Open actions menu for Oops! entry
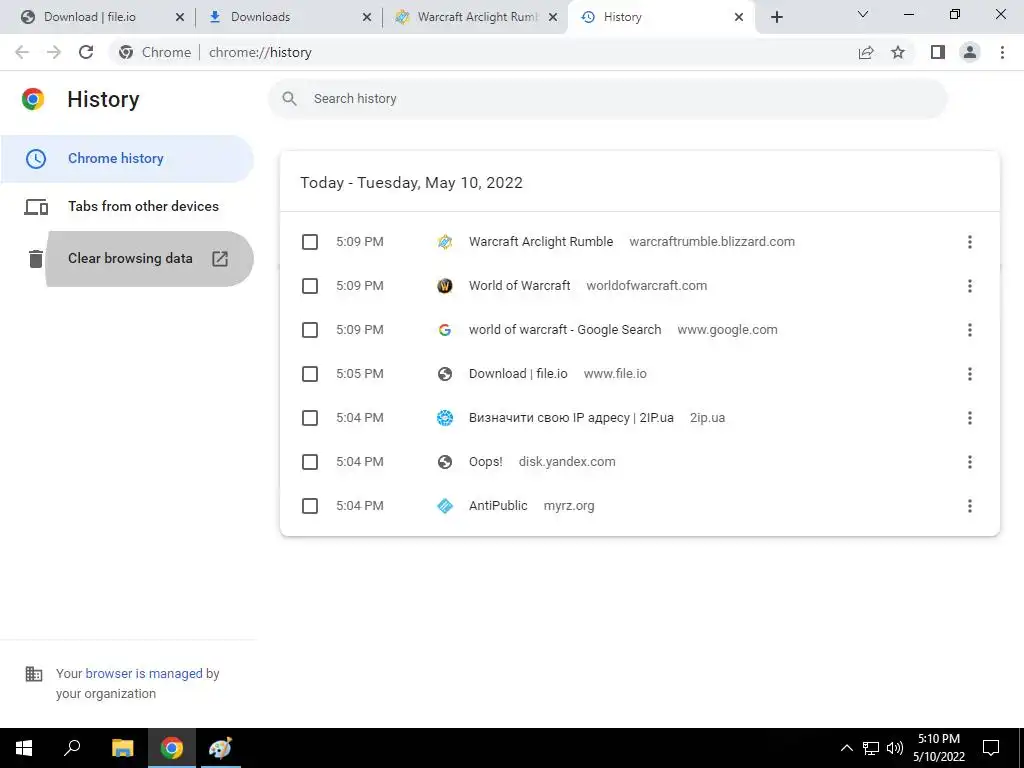1024x768 pixels. 970,462
